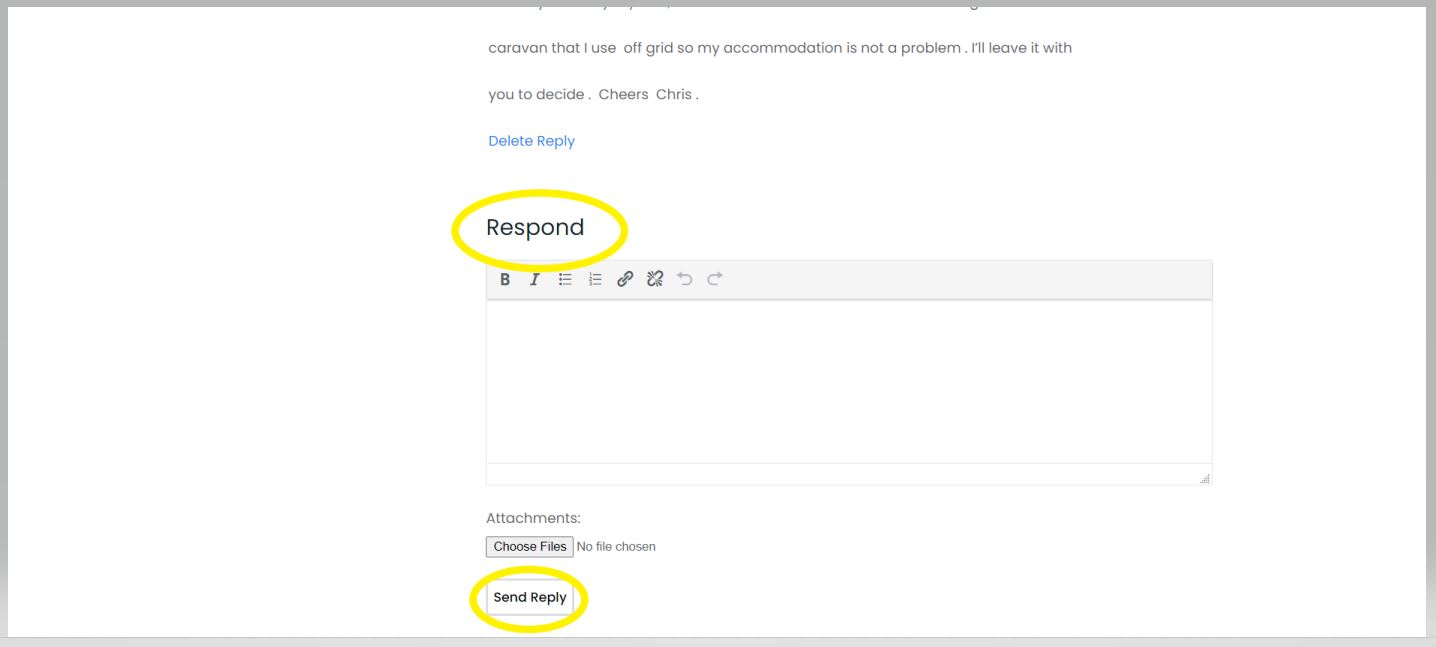Click the Respond heading
This screenshot has height=647, width=1436.
pyautogui.click(x=535, y=228)
